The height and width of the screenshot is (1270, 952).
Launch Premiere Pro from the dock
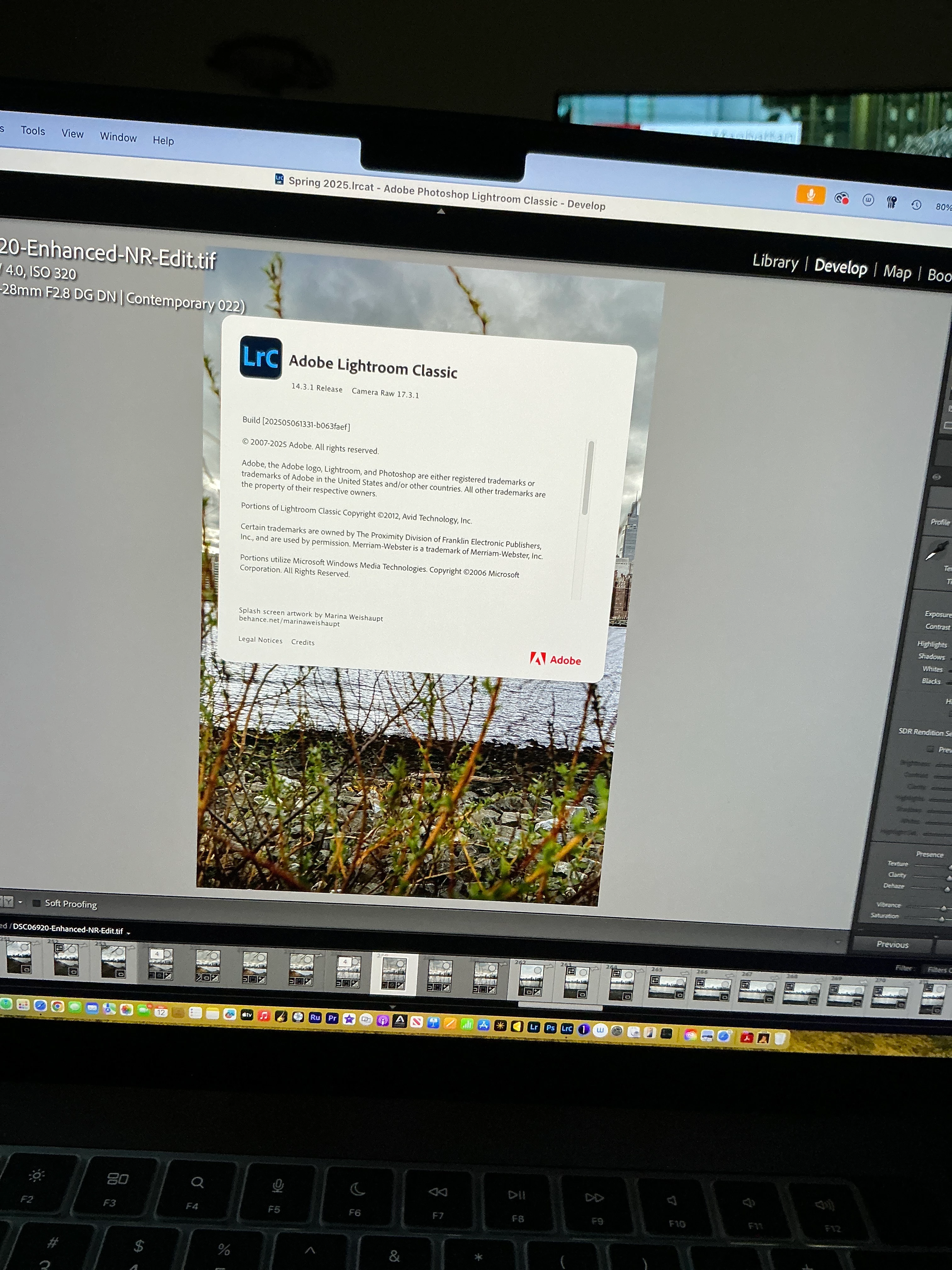tap(332, 1018)
